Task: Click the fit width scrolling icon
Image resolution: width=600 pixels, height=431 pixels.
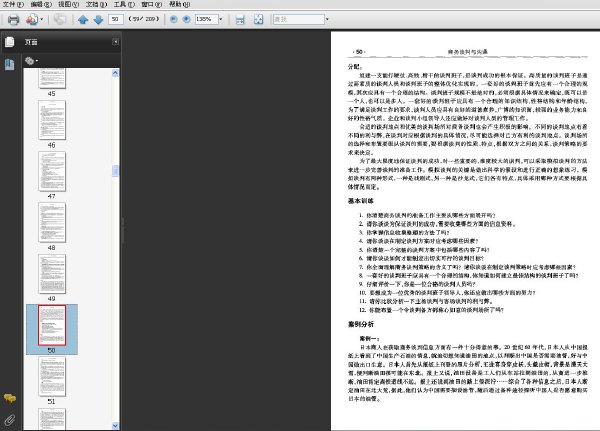Action: coord(240,19)
